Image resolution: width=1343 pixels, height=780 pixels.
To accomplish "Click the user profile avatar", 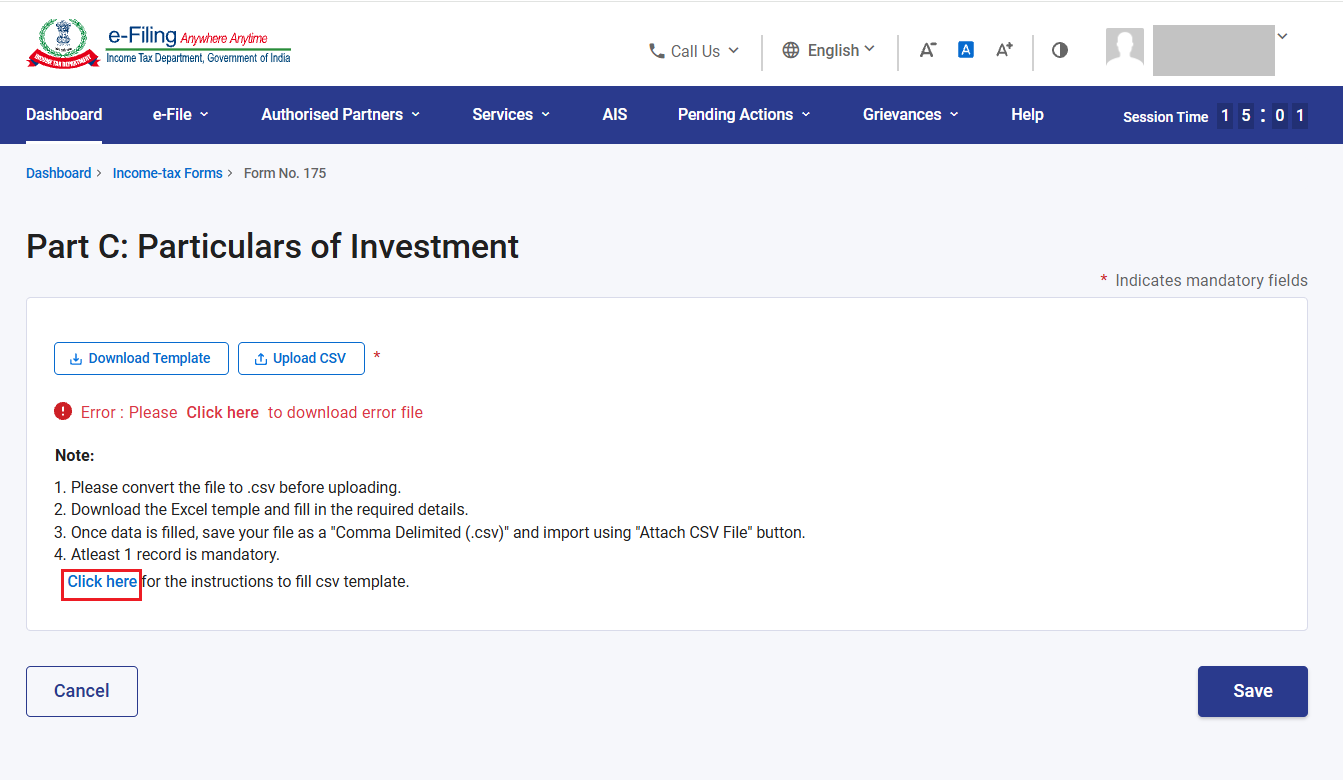I will click(x=1125, y=49).
